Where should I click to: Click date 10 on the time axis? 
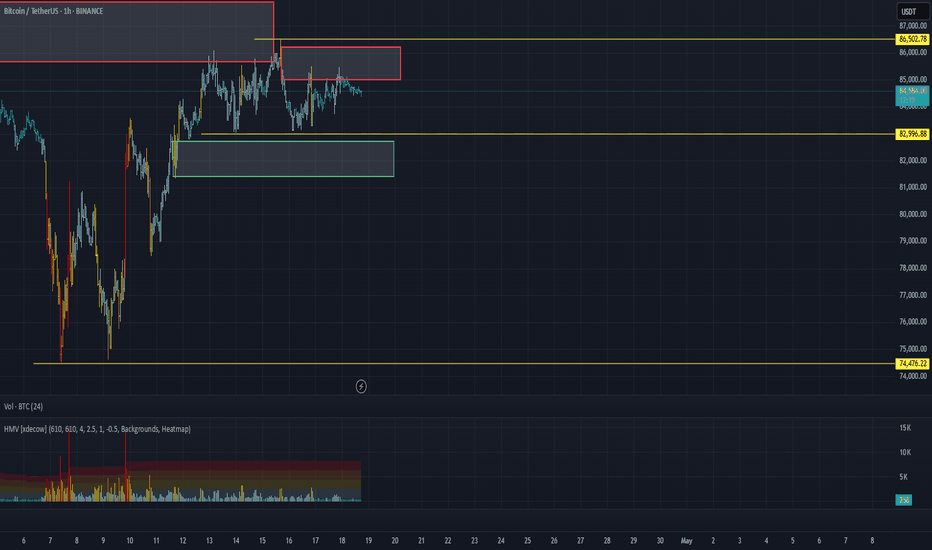coord(130,540)
